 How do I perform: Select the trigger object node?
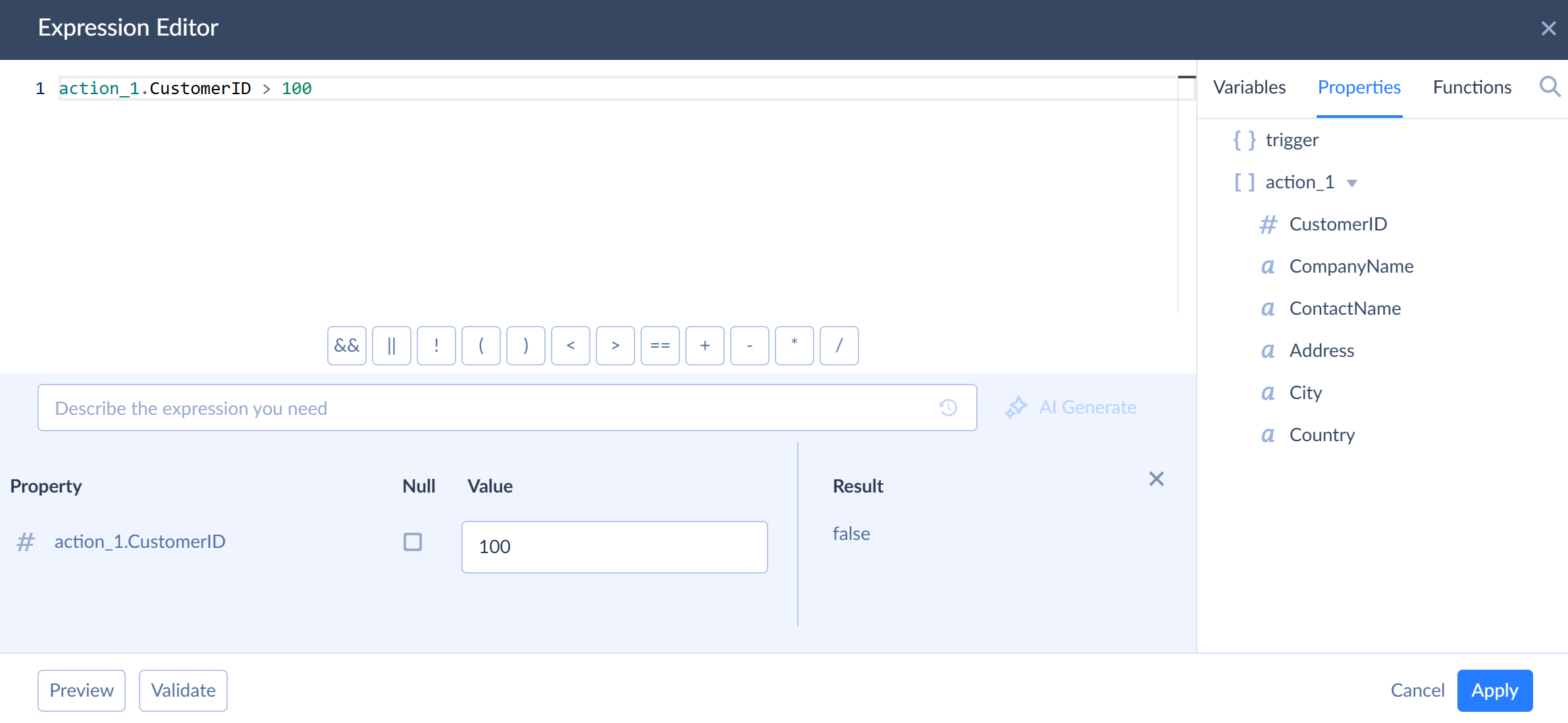[x=1291, y=140]
